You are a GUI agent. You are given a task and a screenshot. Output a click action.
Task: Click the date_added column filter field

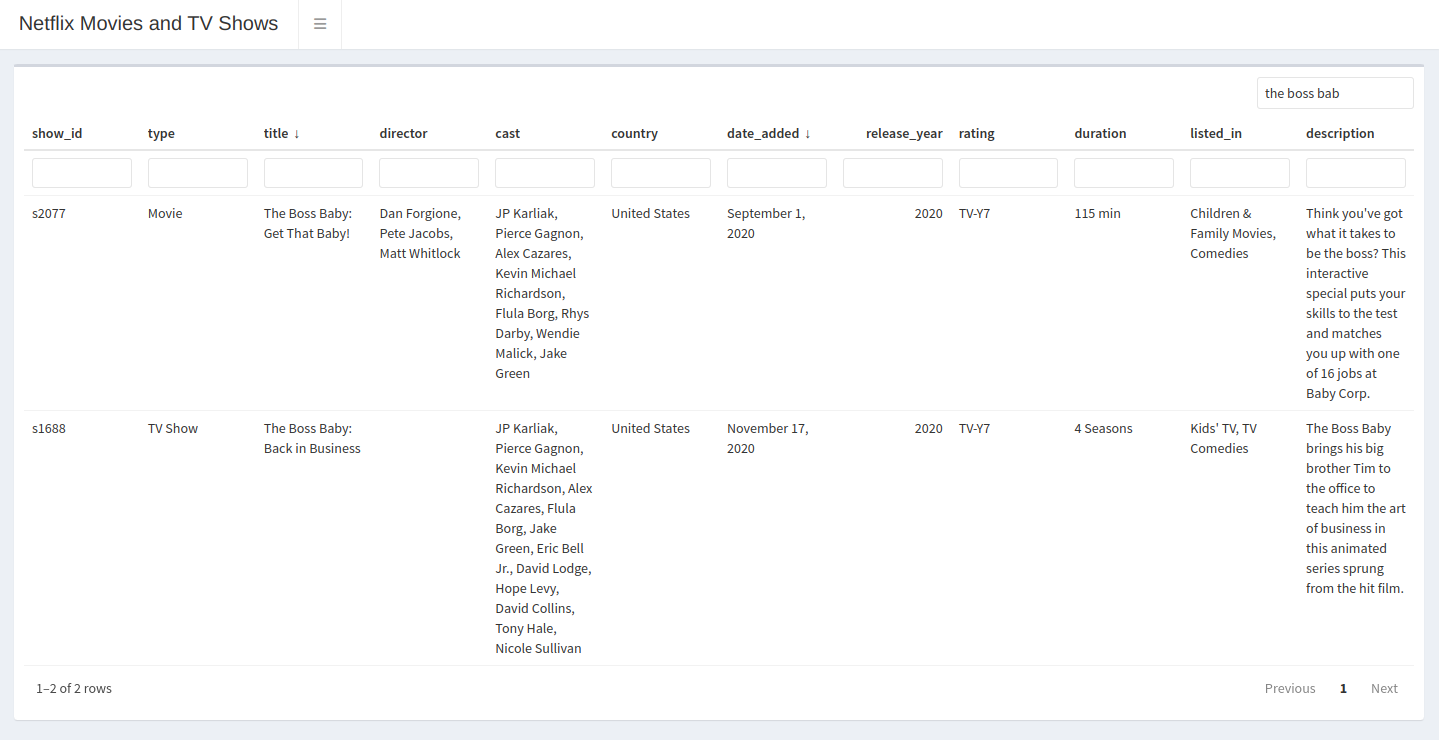tap(777, 173)
